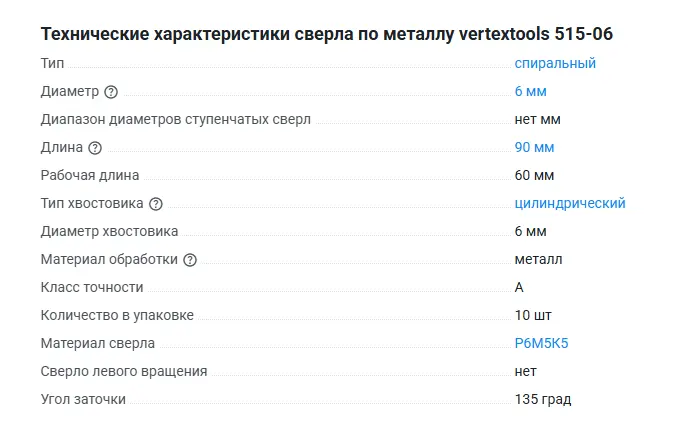Select the 135 град value
Screen dimensions: 673x435
tap(543, 399)
